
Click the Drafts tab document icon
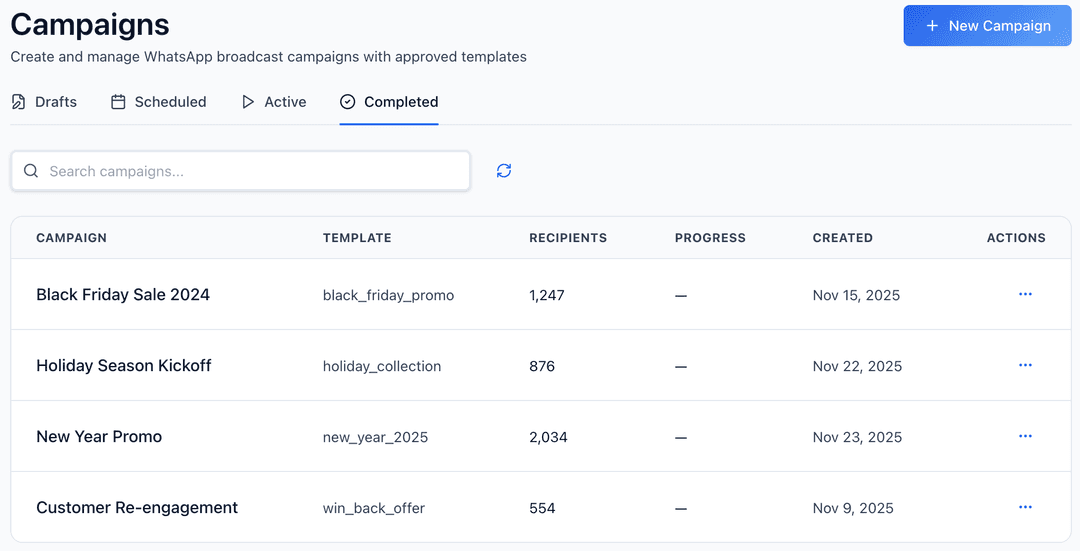tap(19, 102)
